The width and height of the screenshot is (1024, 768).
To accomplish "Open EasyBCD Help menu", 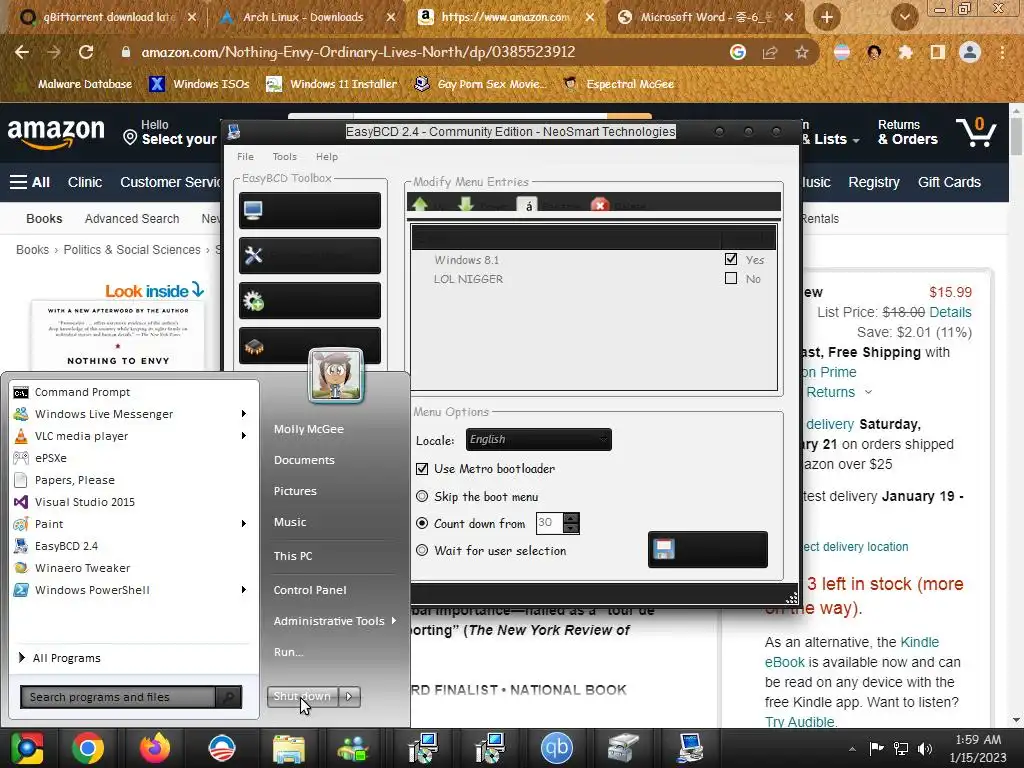I will coord(327,157).
